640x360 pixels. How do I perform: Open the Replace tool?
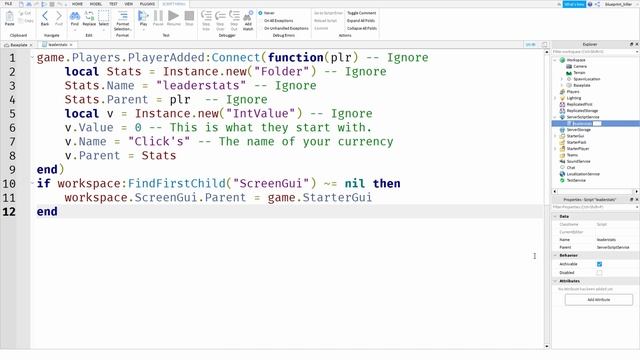89,18
